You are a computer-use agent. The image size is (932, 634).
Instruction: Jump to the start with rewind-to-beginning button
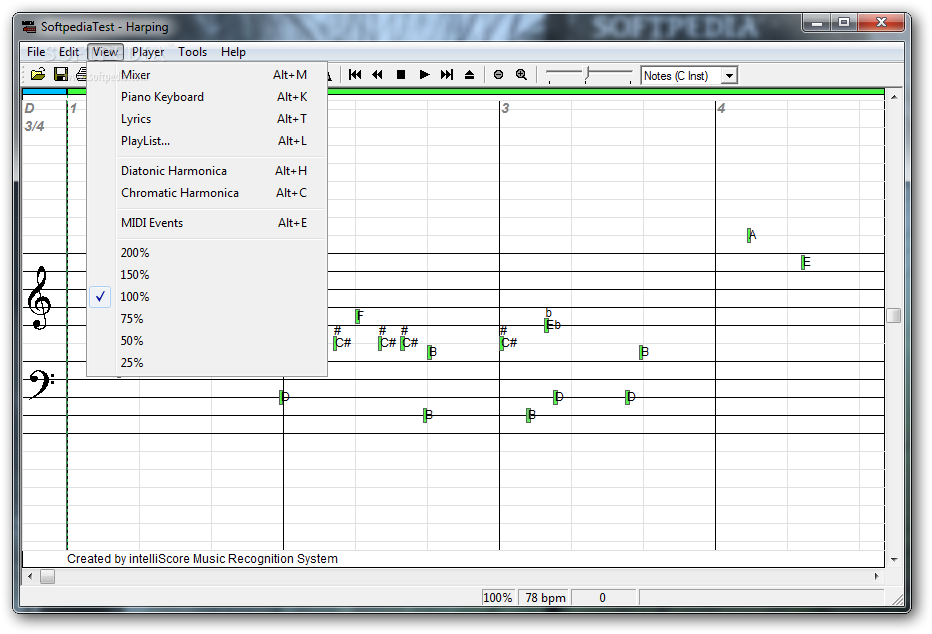click(355, 74)
